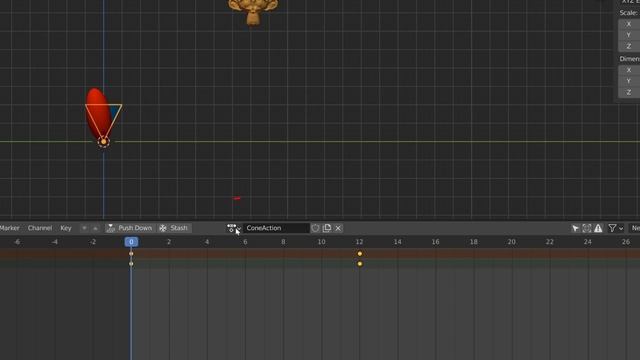
Task: Click the cone's orange origin point
Action: tap(104, 142)
